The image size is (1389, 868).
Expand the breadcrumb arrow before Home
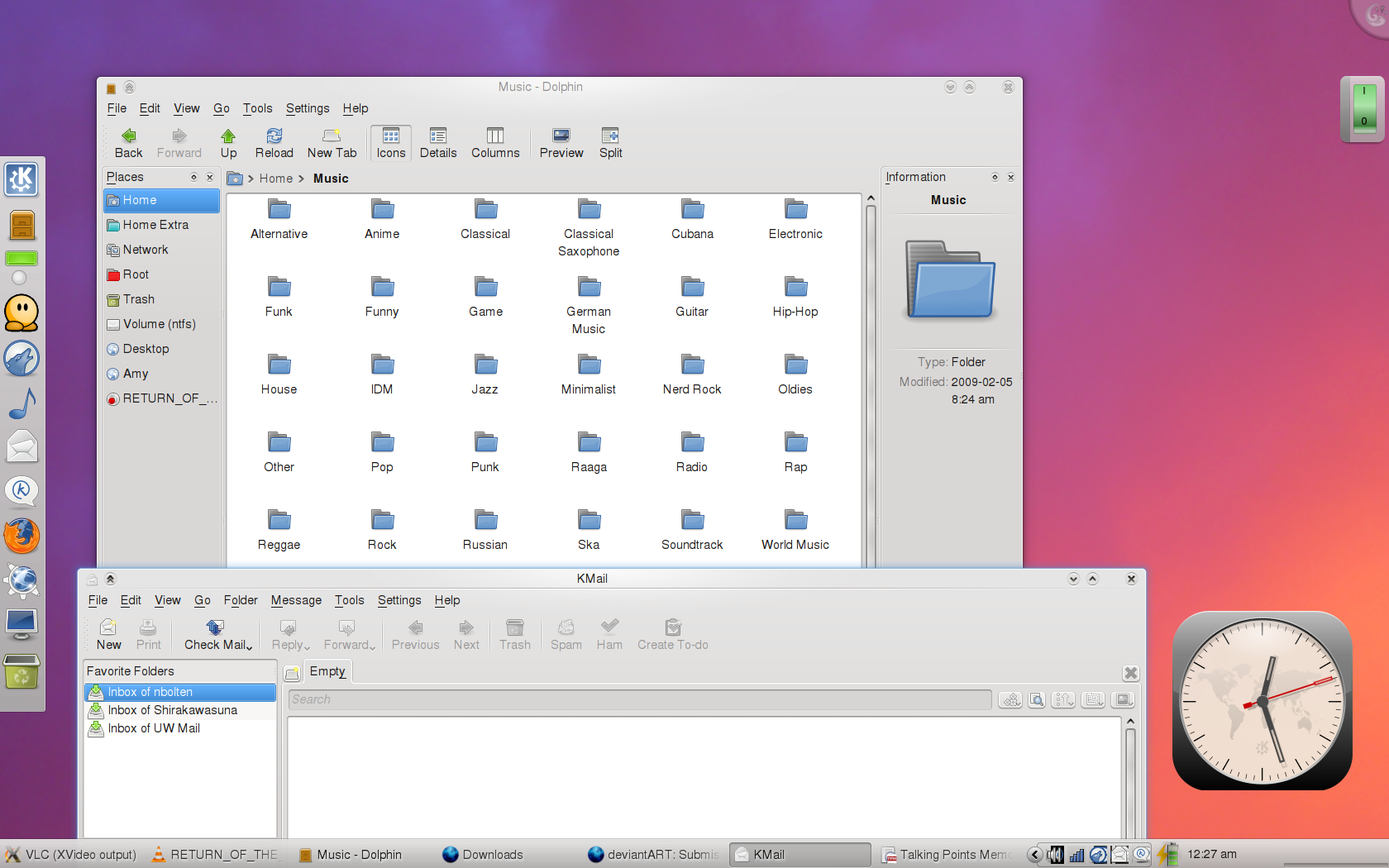point(251,179)
